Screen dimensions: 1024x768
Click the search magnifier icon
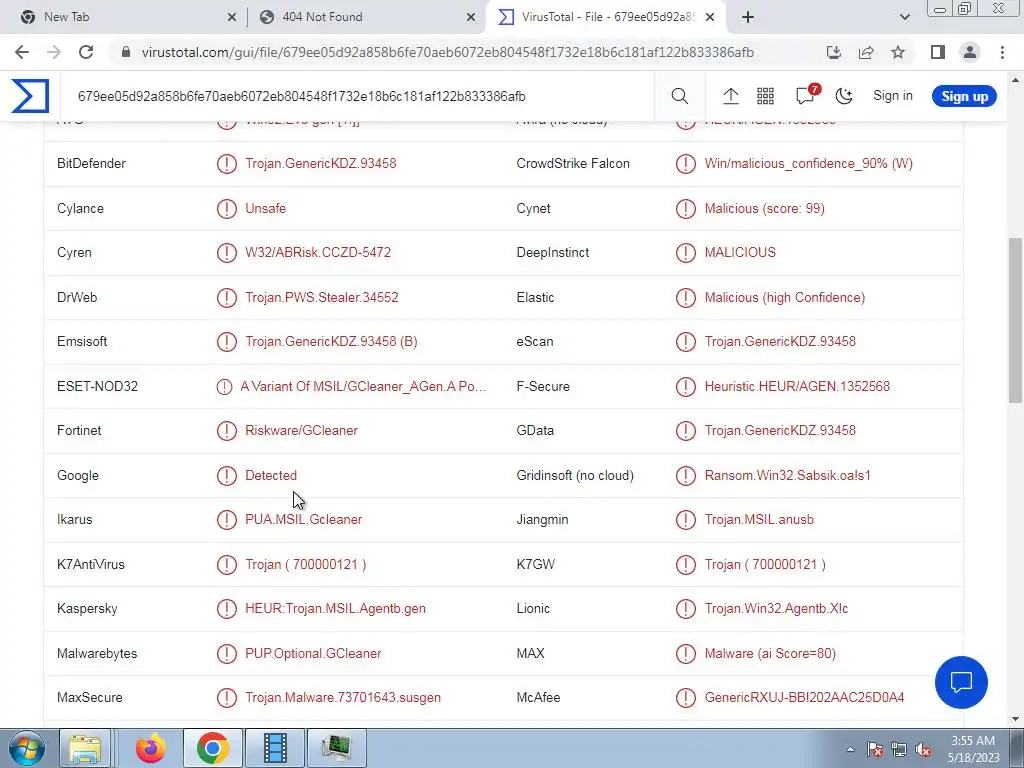coord(679,96)
